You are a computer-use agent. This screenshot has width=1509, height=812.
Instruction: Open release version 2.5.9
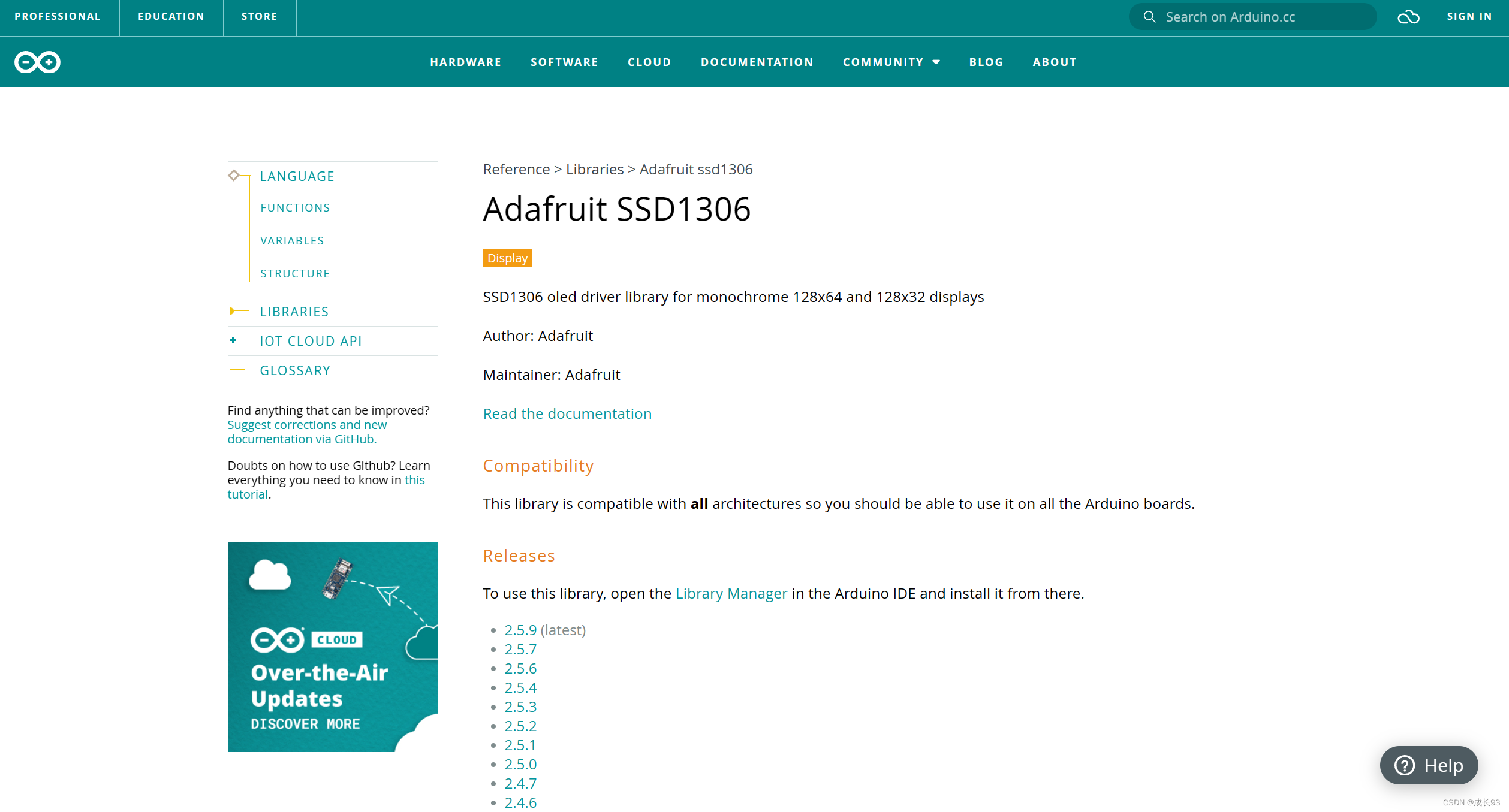point(520,630)
